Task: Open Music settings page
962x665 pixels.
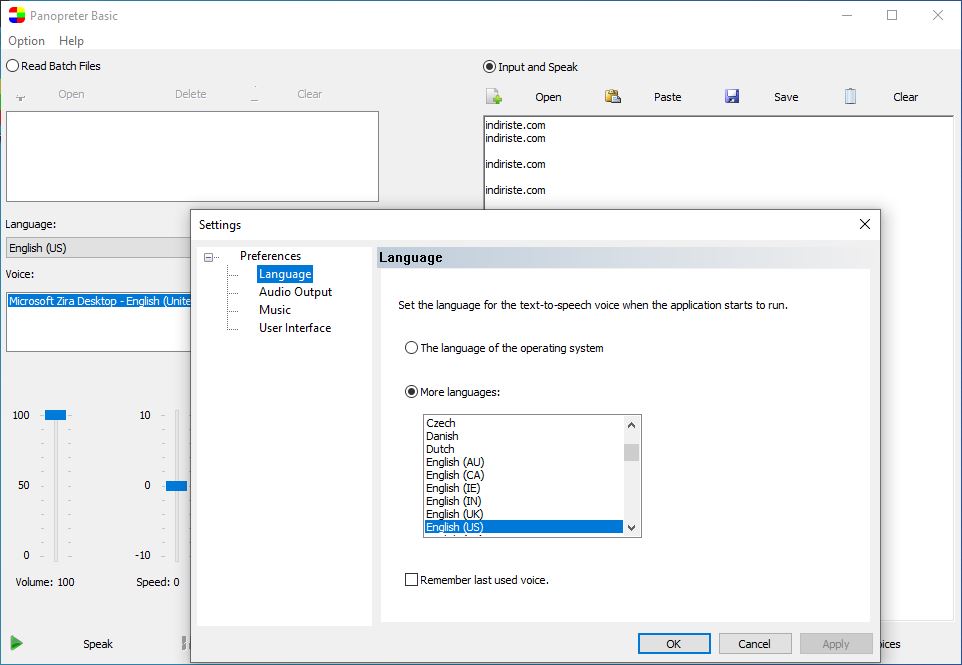Action: click(x=275, y=310)
